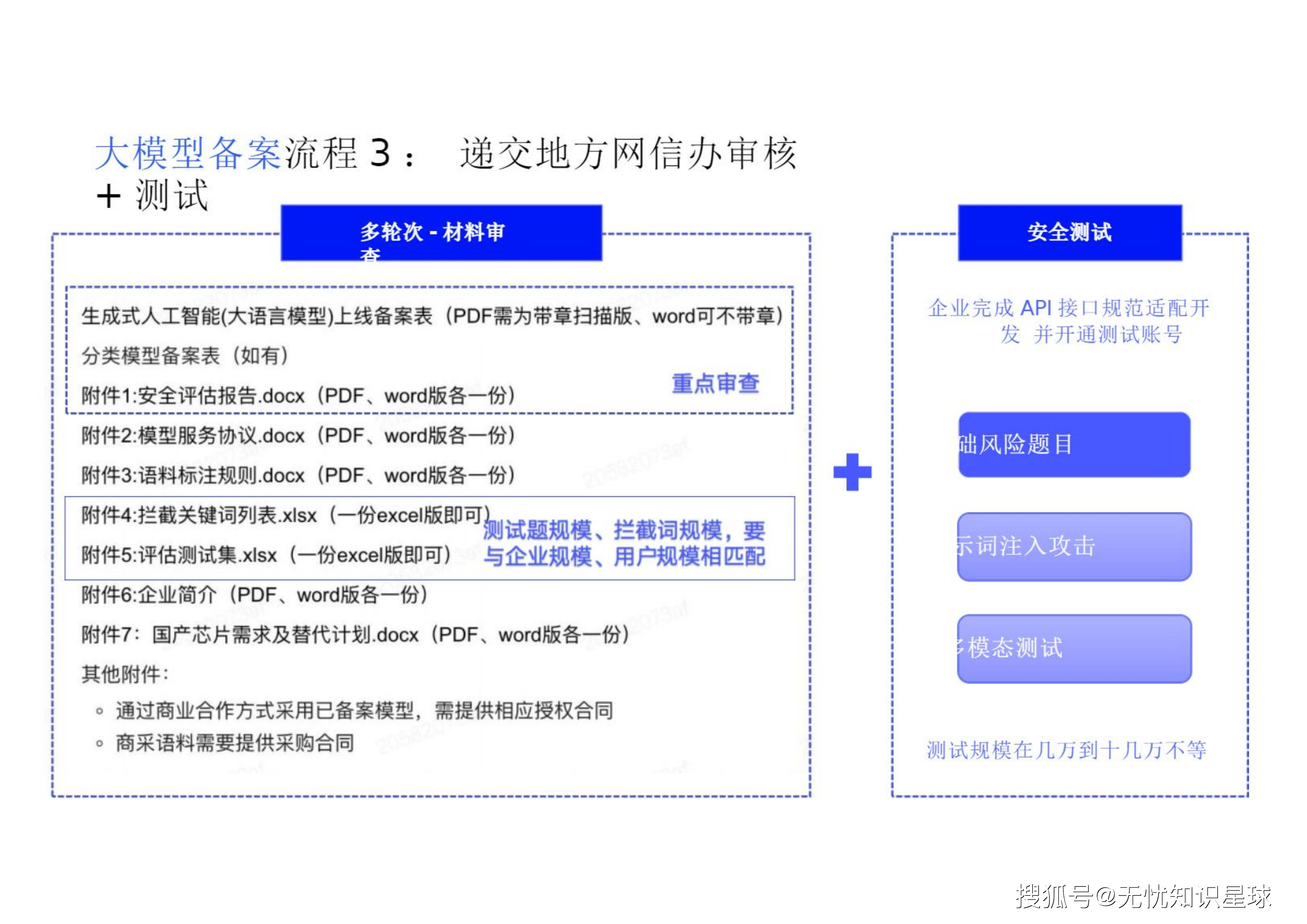Click the 安全测试 header box
1307x924 pixels.
click(x=1070, y=233)
